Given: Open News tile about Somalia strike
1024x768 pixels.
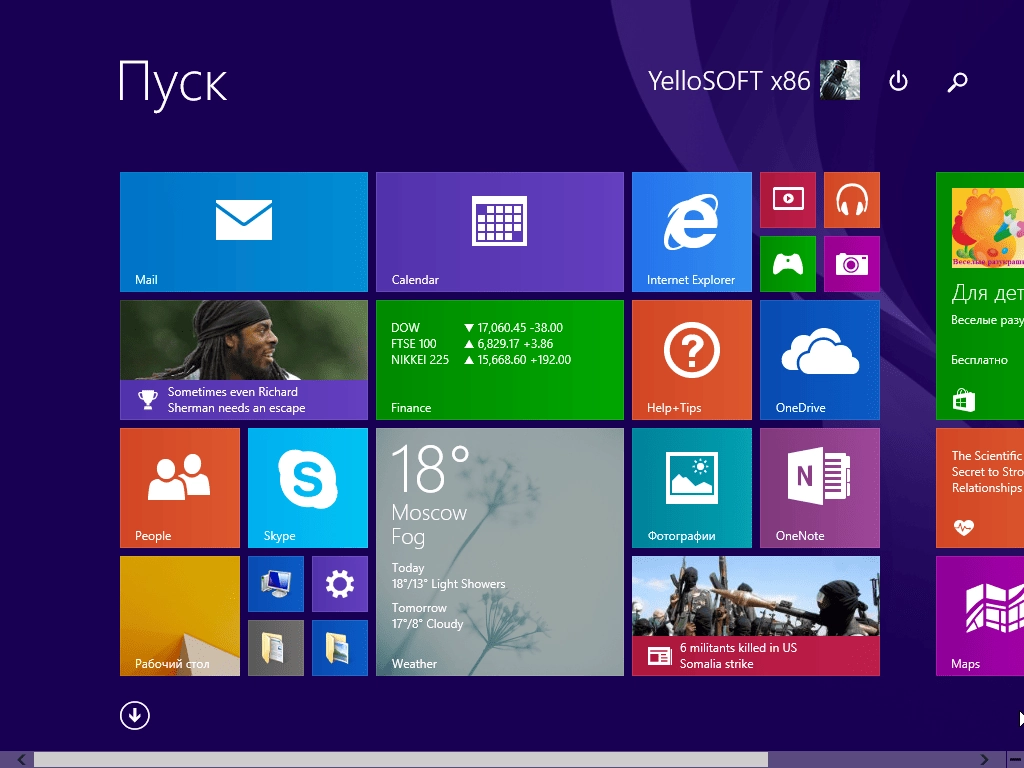Looking at the screenshot, I should [x=756, y=616].
